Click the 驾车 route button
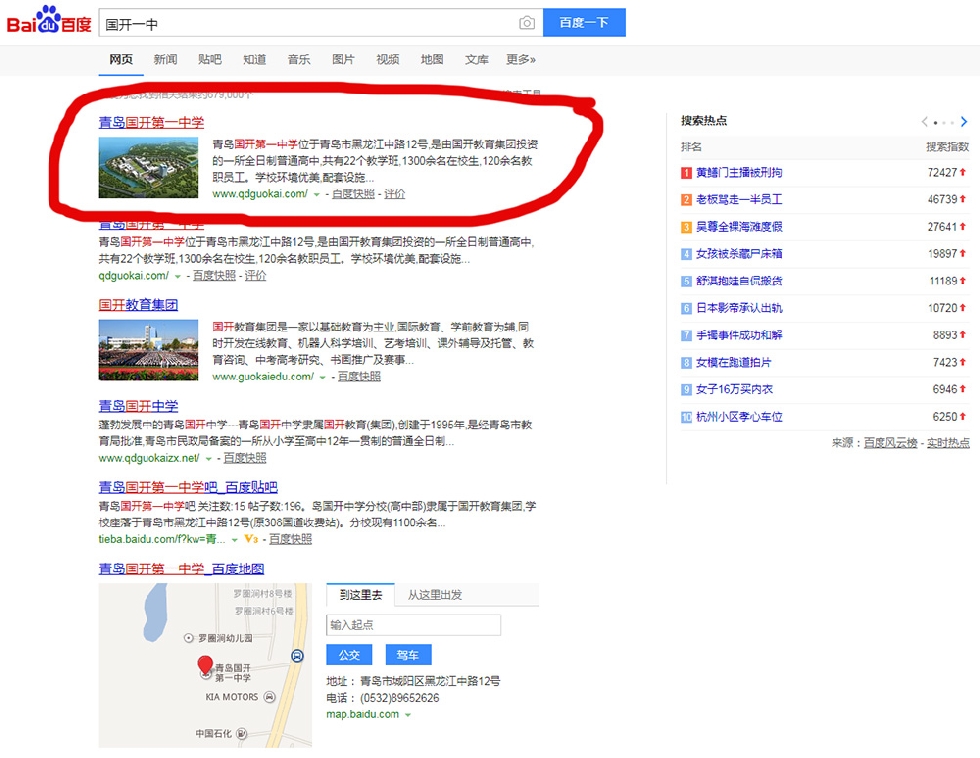Screen dimensions: 980x758 coord(408,655)
